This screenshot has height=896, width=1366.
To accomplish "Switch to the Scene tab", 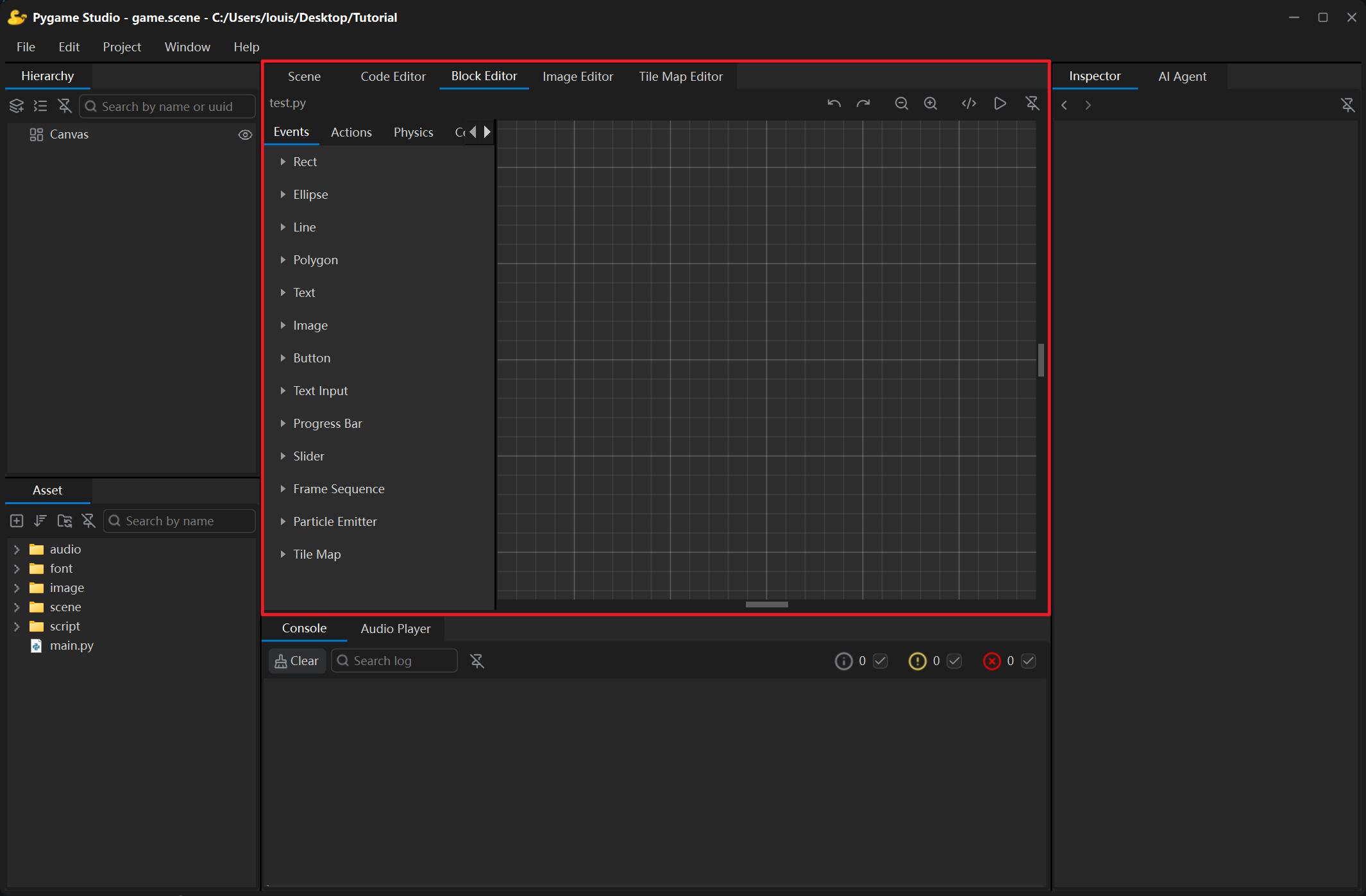I will (x=304, y=76).
